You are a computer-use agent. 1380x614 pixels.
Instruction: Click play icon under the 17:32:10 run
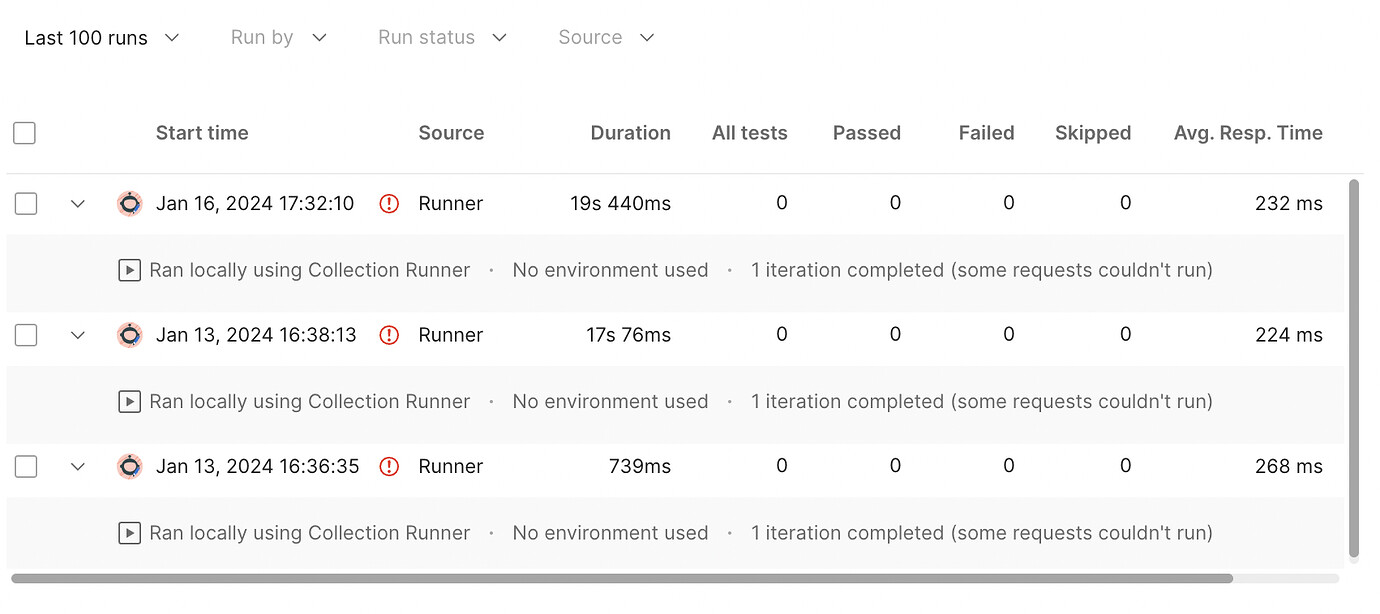point(129,270)
